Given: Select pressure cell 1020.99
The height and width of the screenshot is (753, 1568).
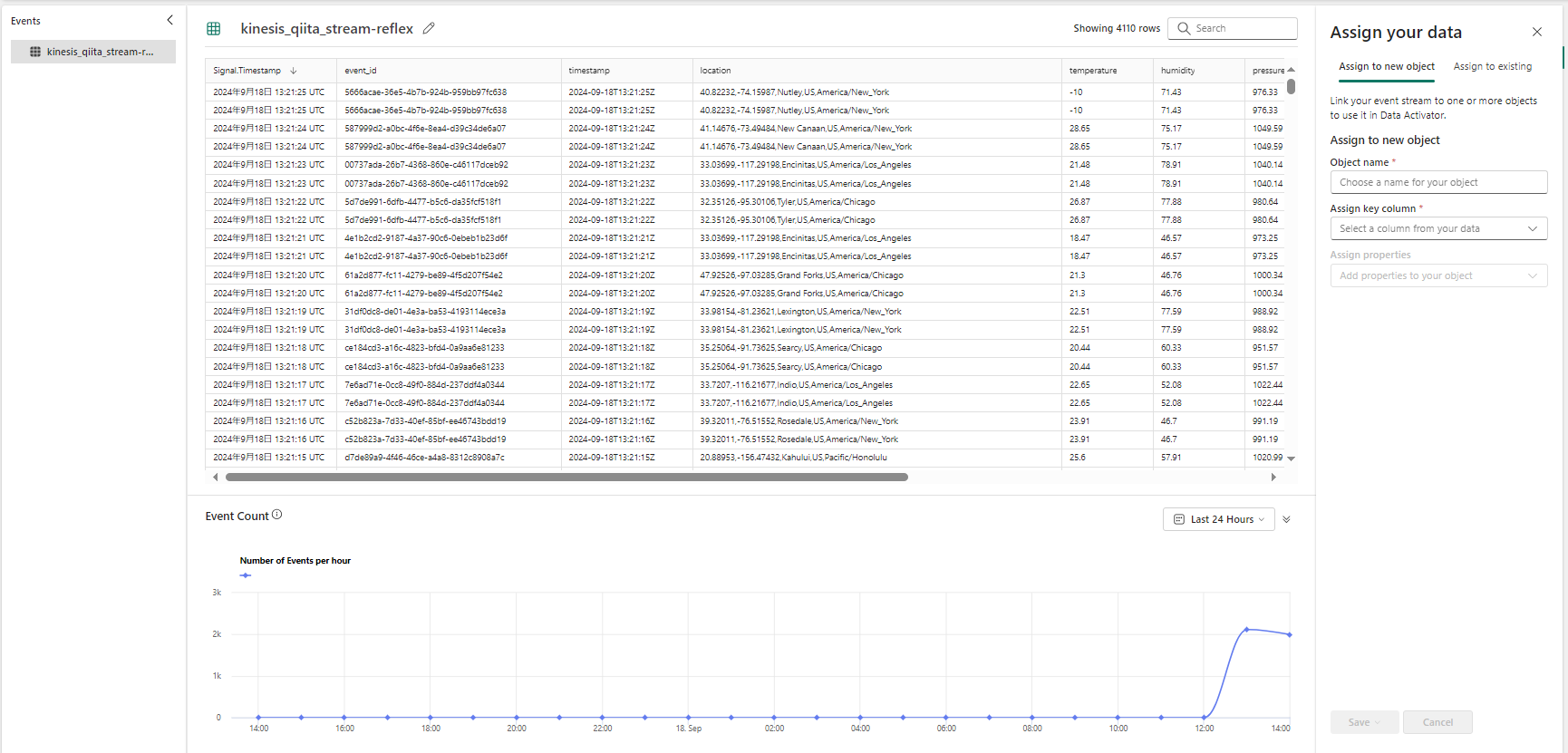Looking at the screenshot, I should tap(1267, 458).
